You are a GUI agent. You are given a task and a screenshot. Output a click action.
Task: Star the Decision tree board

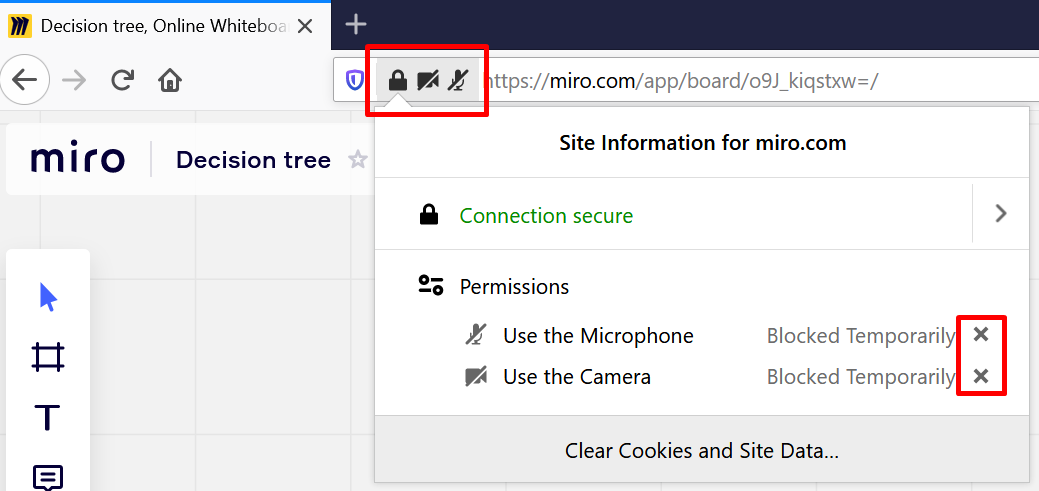tap(357, 160)
